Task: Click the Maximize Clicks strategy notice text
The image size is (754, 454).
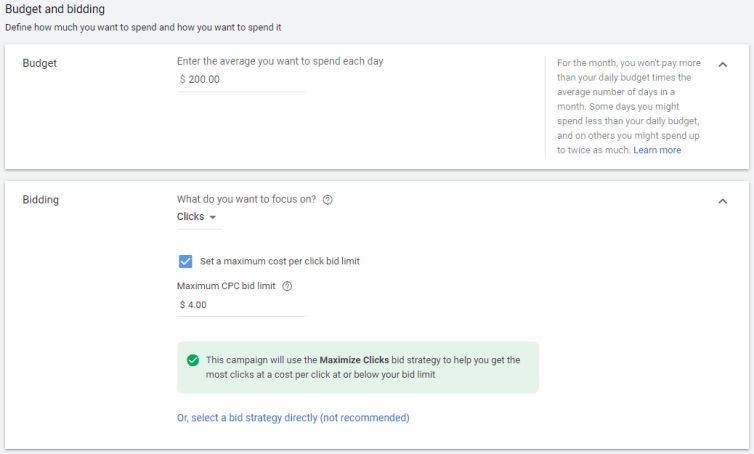Action: pos(363,367)
